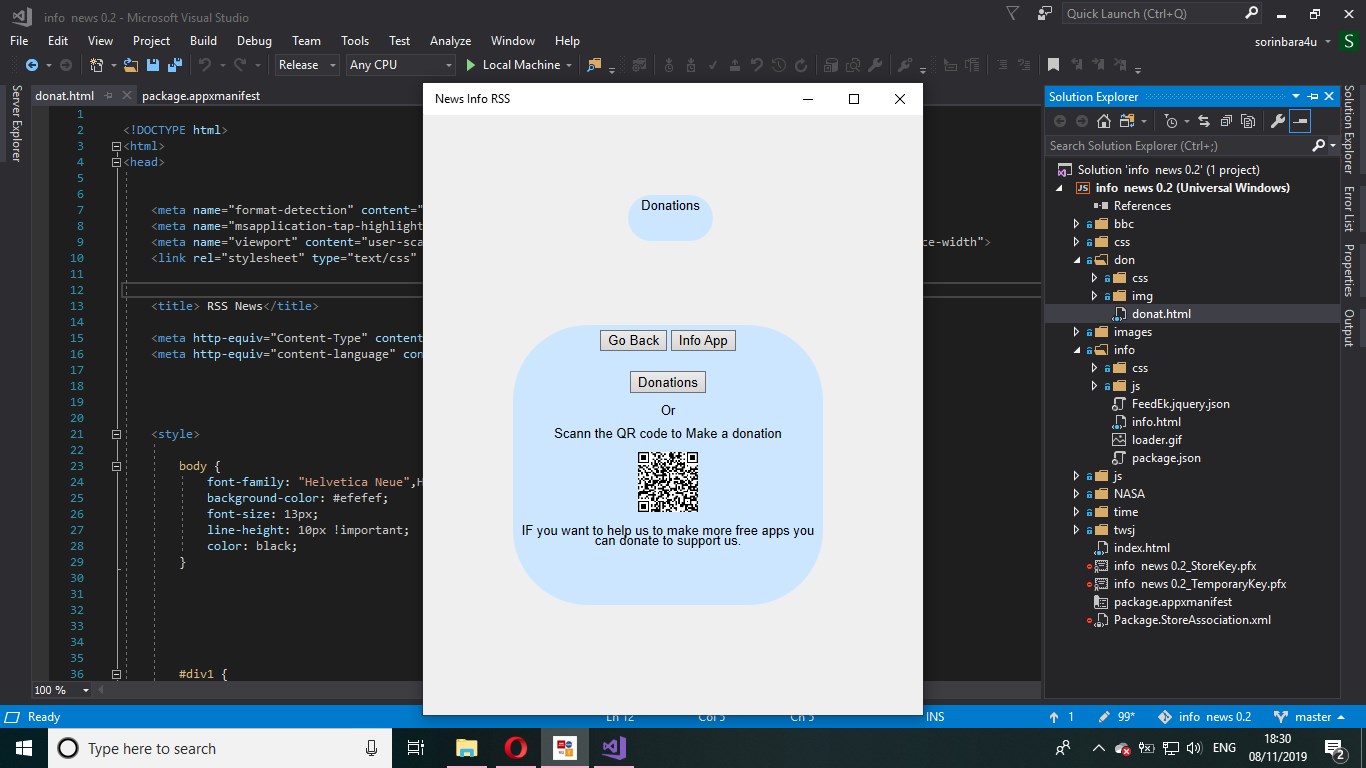Select index.html in Solution Explorer

(1141, 548)
